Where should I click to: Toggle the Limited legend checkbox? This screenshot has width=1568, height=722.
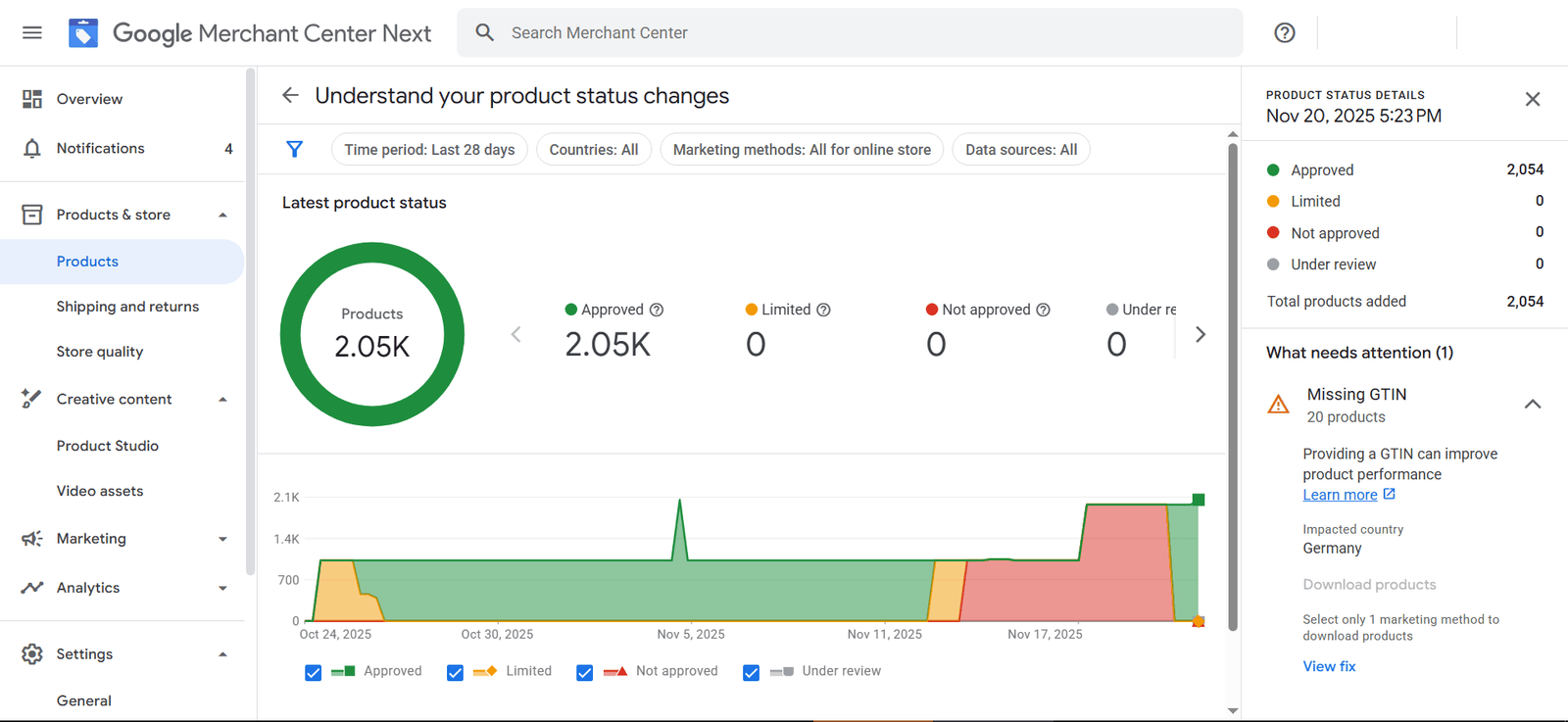[x=455, y=672]
